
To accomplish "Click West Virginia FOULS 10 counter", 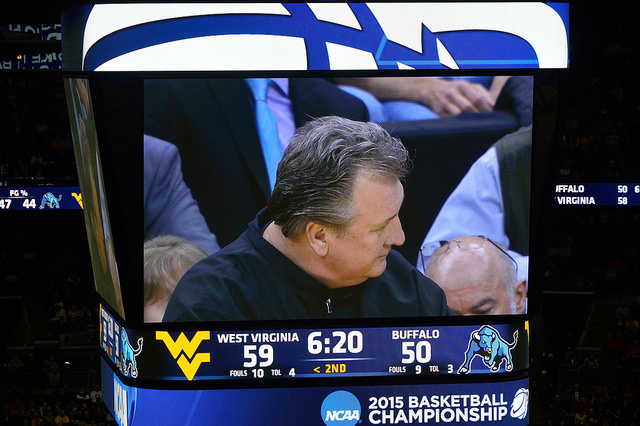I will (247, 373).
